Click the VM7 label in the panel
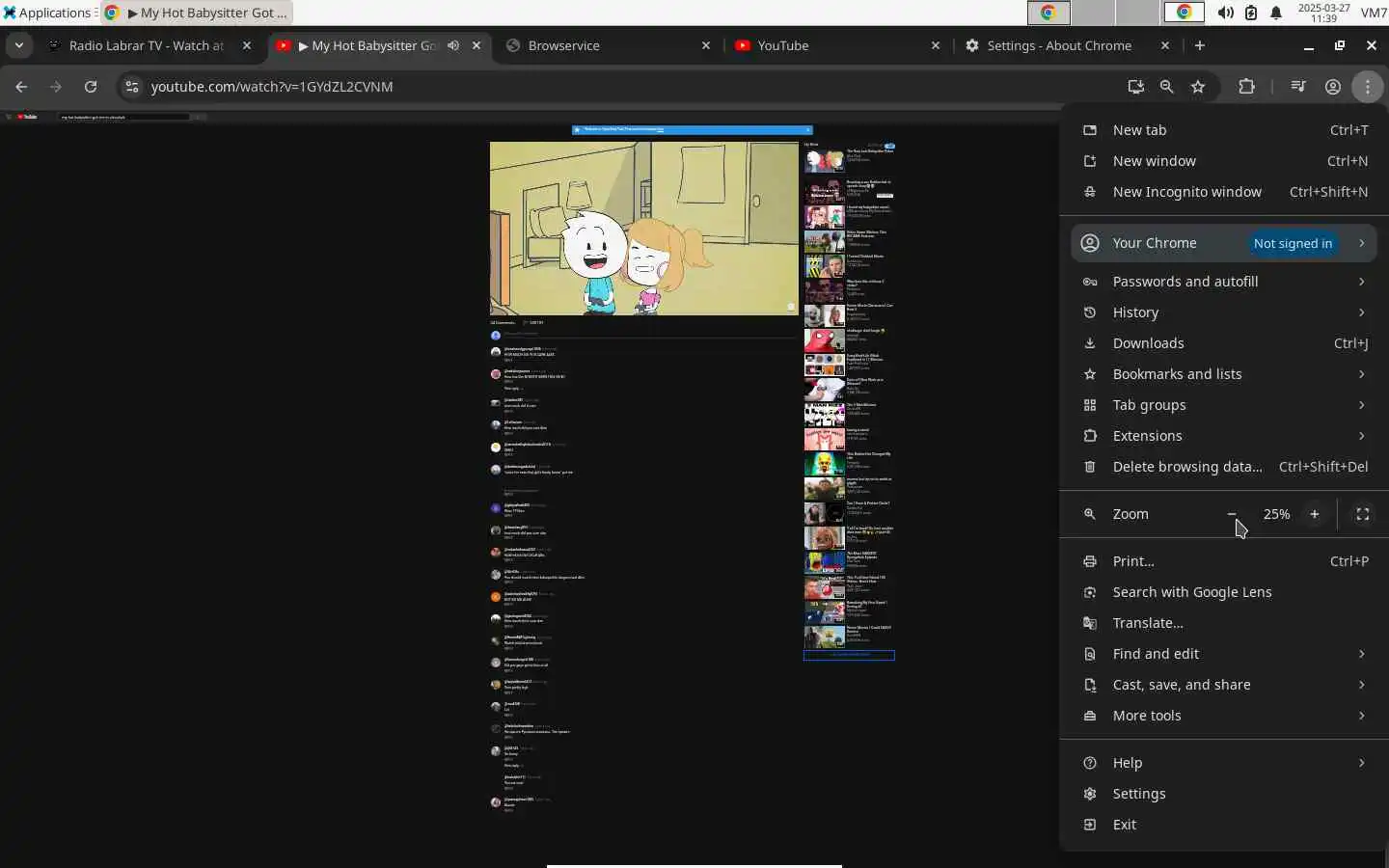Image resolution: width=1389 pixels, height=868 pixels. (x=1374, y=13)
